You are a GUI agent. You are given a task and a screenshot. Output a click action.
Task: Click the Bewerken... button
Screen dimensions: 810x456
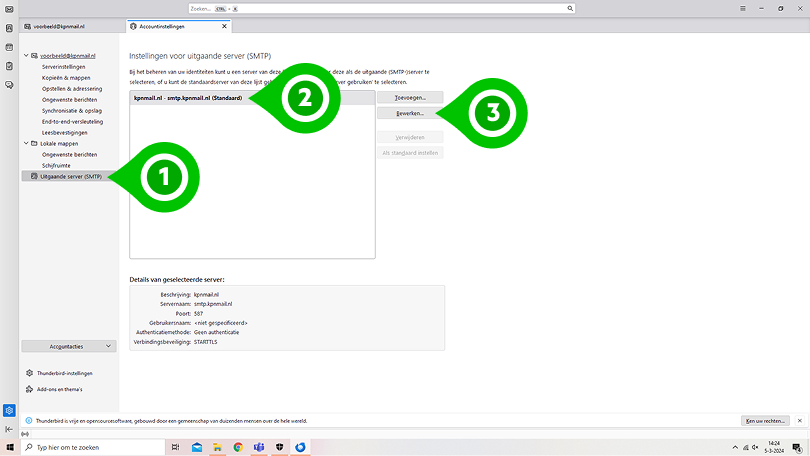[410, 113]
